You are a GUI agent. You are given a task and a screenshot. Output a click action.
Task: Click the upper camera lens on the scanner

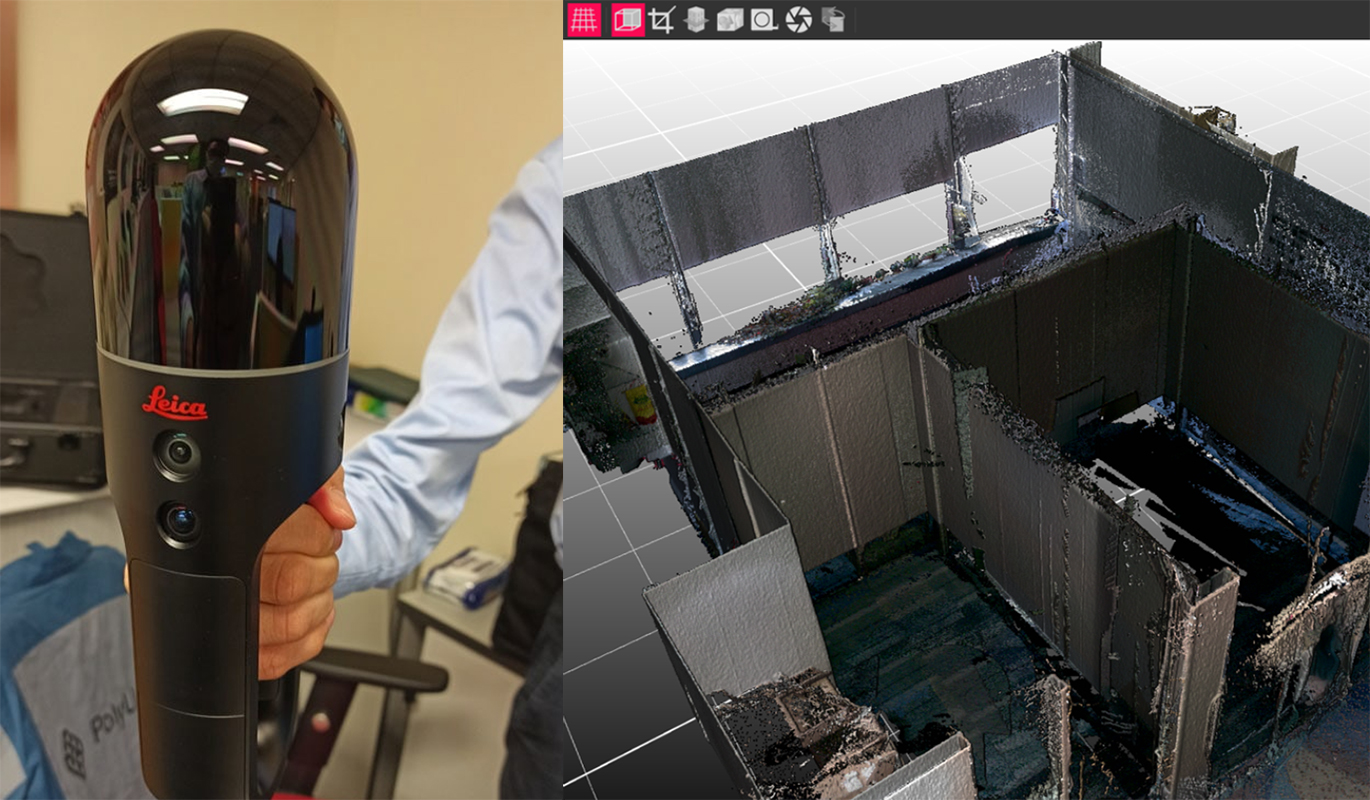tap(178, 455)
